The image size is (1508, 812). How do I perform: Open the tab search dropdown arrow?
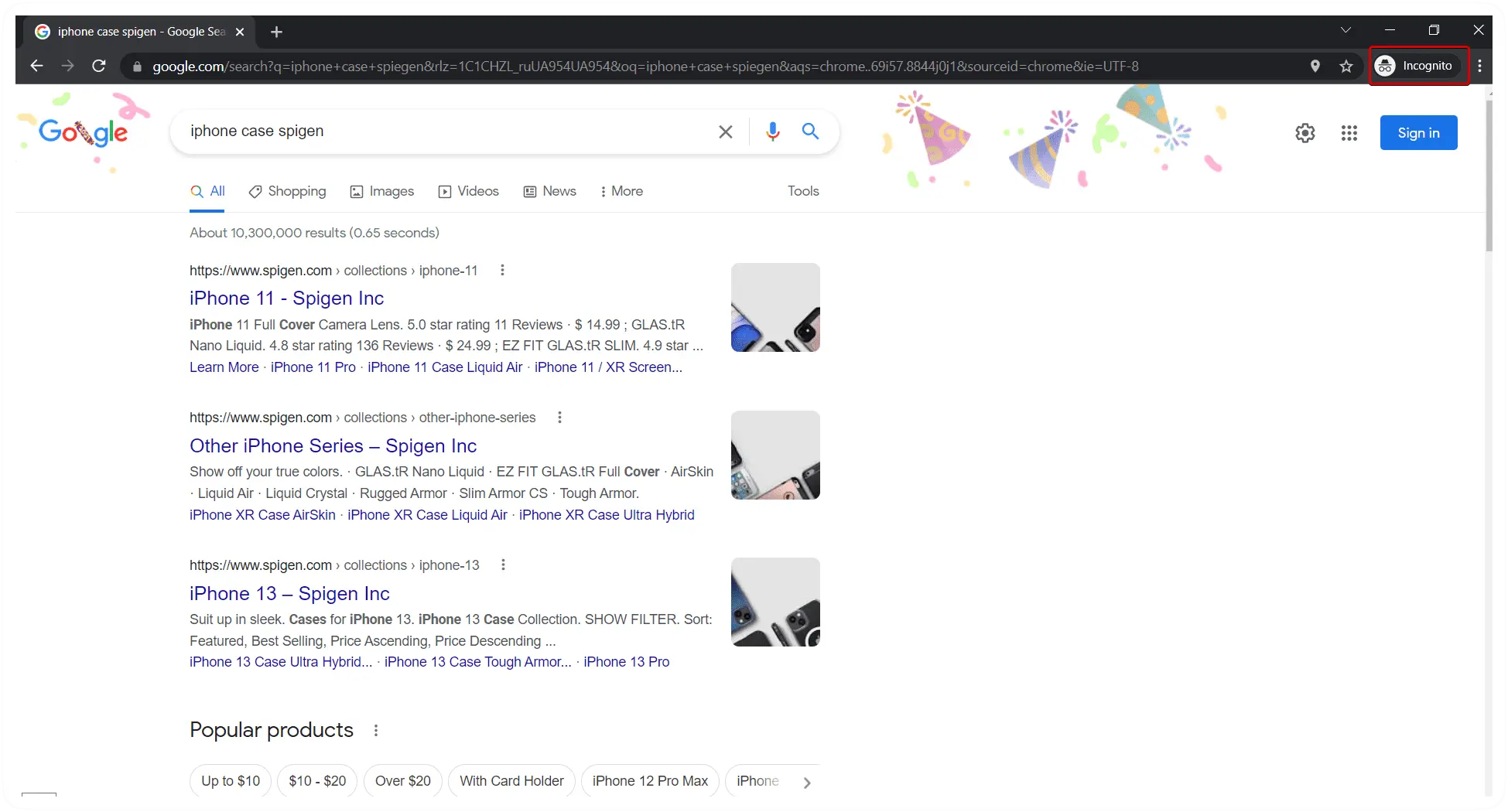[x=1346, y=30]
